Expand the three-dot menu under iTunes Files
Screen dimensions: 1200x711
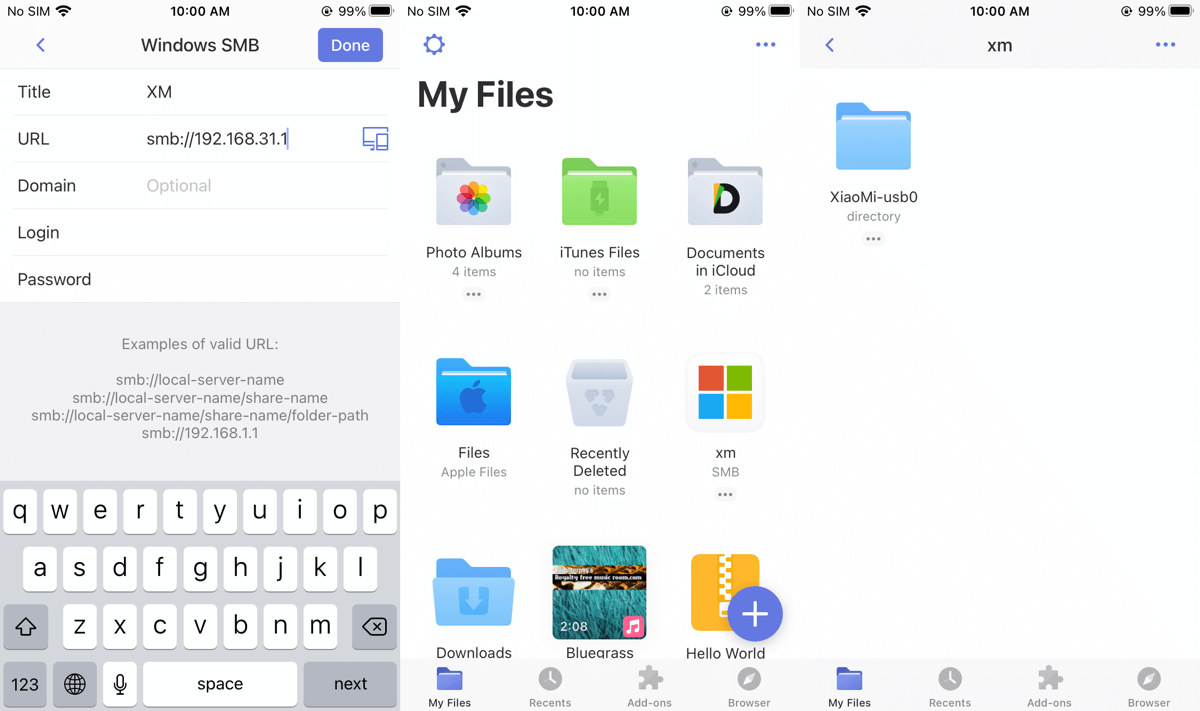click(x=599, y=294)
